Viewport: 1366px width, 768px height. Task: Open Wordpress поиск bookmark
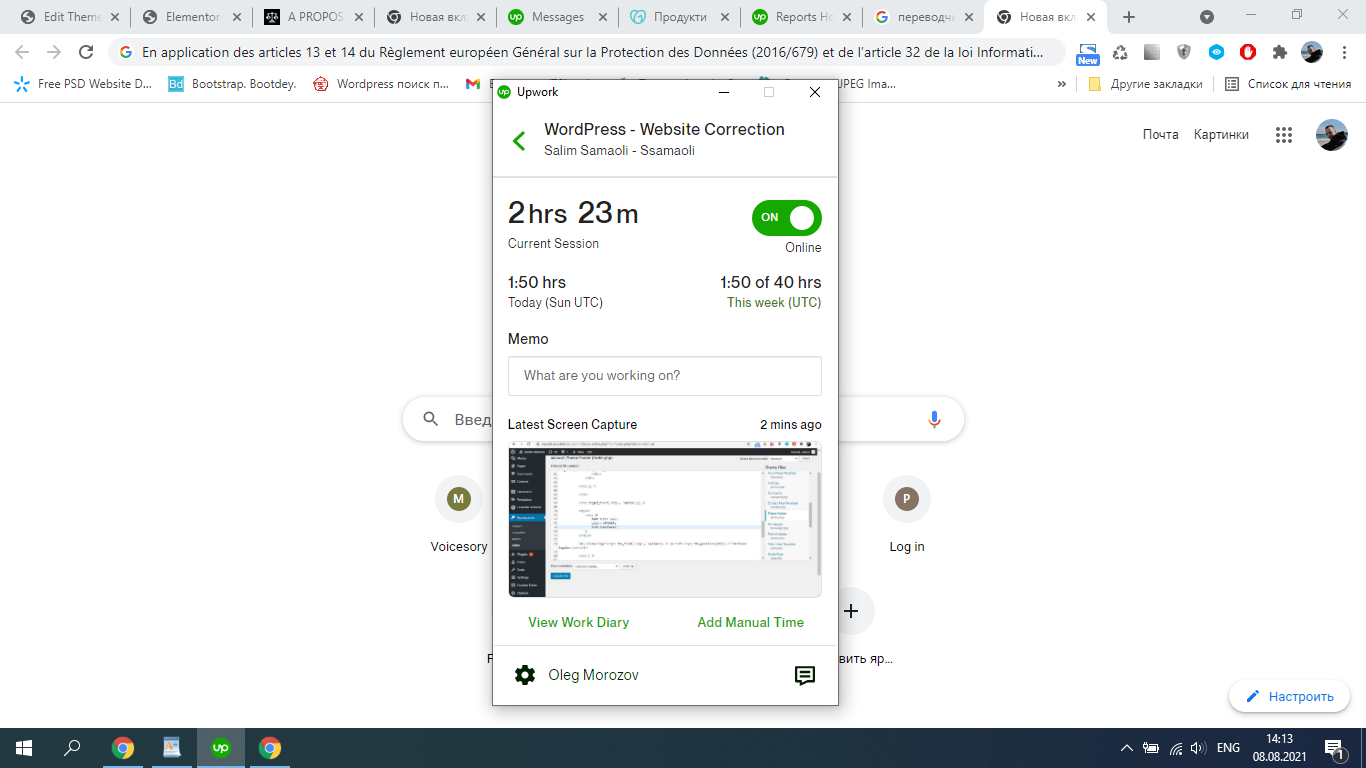(381, 84)
